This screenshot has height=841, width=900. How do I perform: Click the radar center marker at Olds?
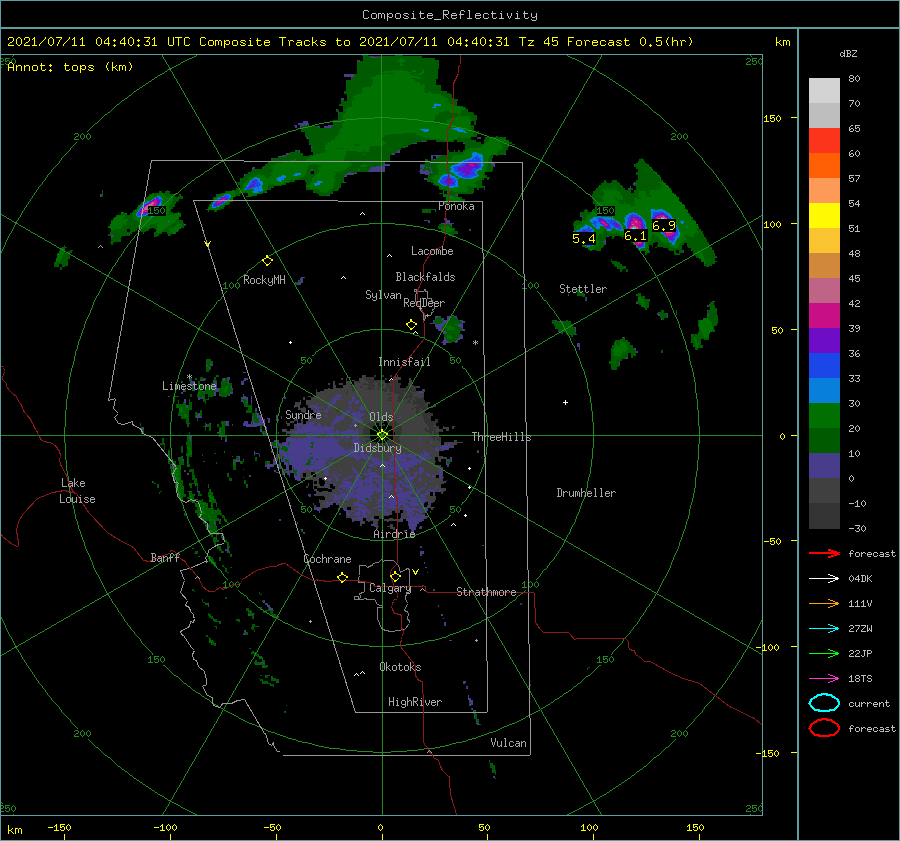pos(382,435)
